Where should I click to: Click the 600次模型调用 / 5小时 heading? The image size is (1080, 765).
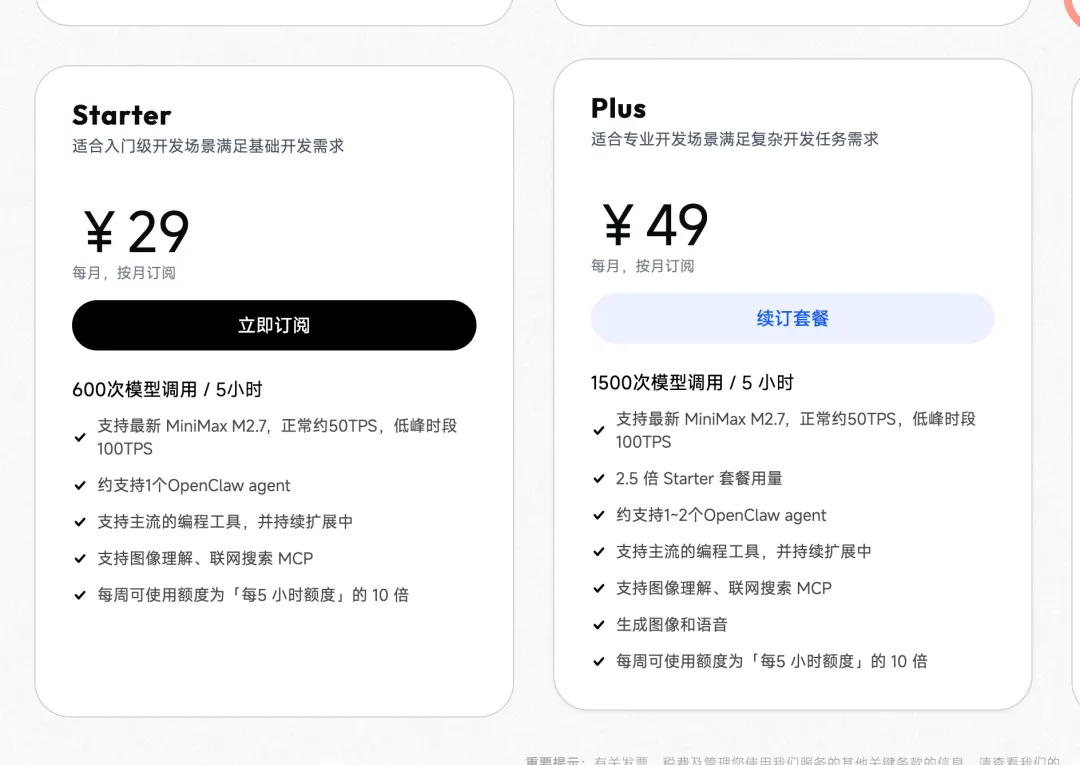coord(167,390)
